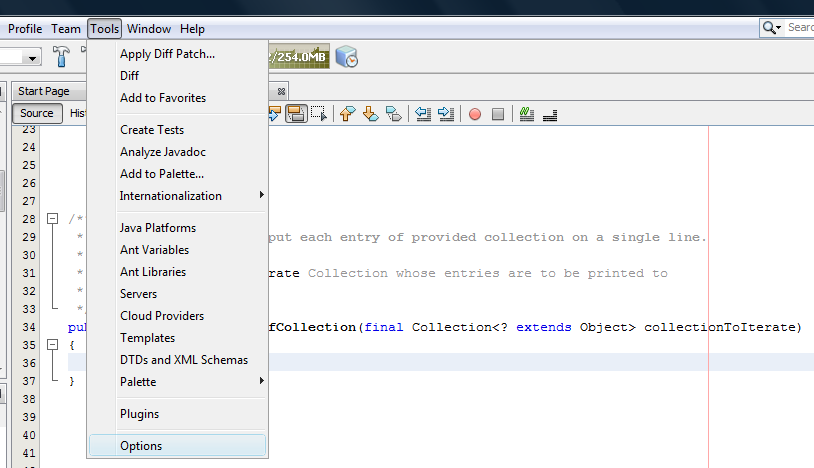The width and height of the screenshot is (814, 468).
Task: Collapse the javadoc comment fold at line 28
Action: pos(52,218)
